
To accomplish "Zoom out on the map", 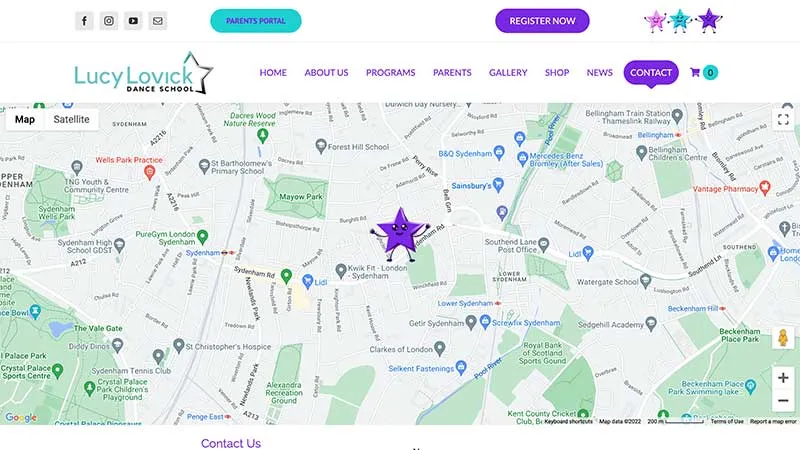I will [x=783, y=401].
